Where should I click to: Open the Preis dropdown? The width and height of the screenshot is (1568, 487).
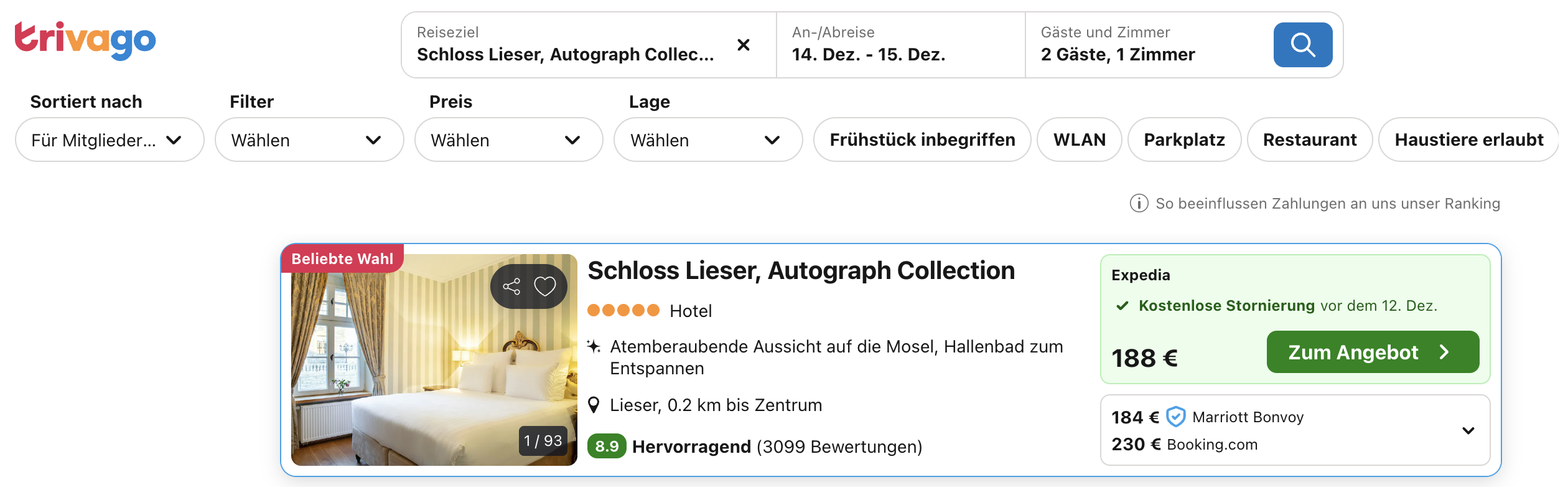pyautogui.click(x=508, y=140)
